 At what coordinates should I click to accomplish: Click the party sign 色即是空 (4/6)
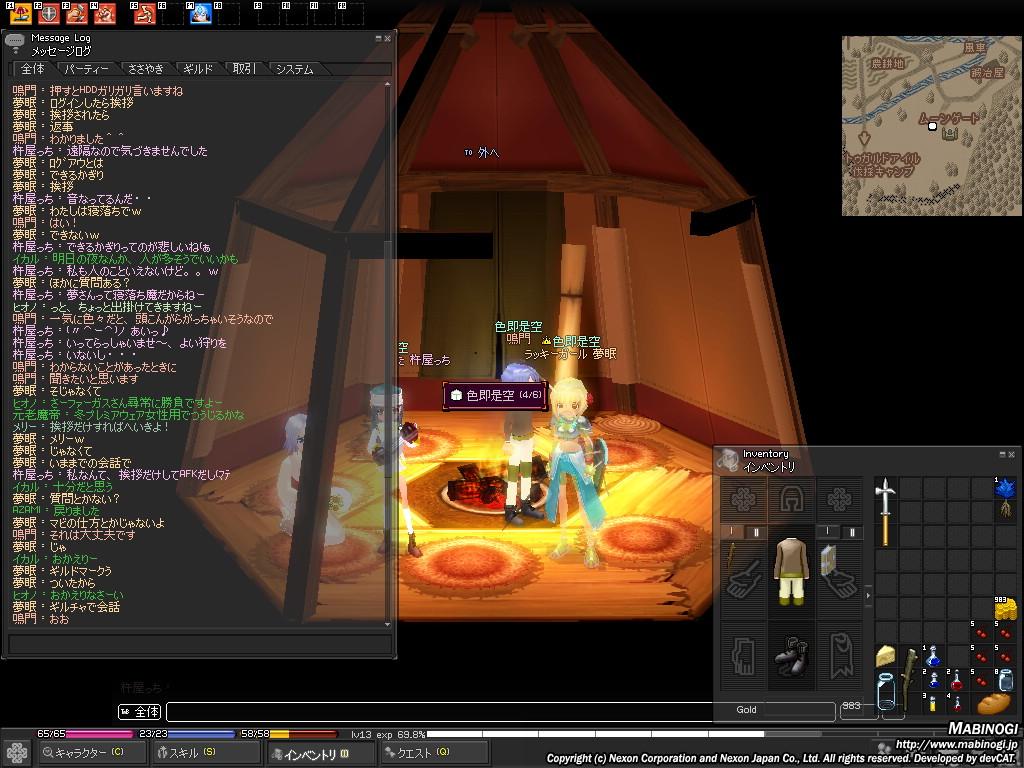(495, 395)
